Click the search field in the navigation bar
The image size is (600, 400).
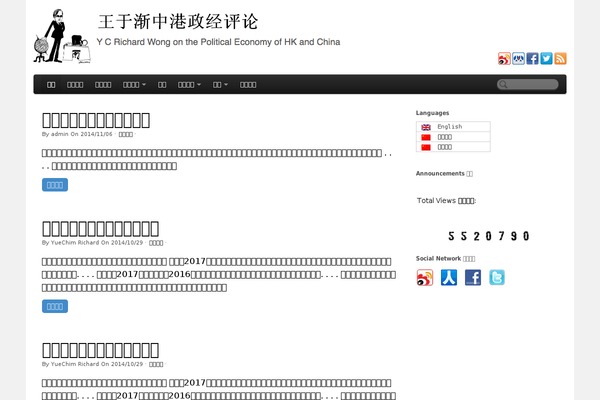pyautogui.click(x=528, y=85)
